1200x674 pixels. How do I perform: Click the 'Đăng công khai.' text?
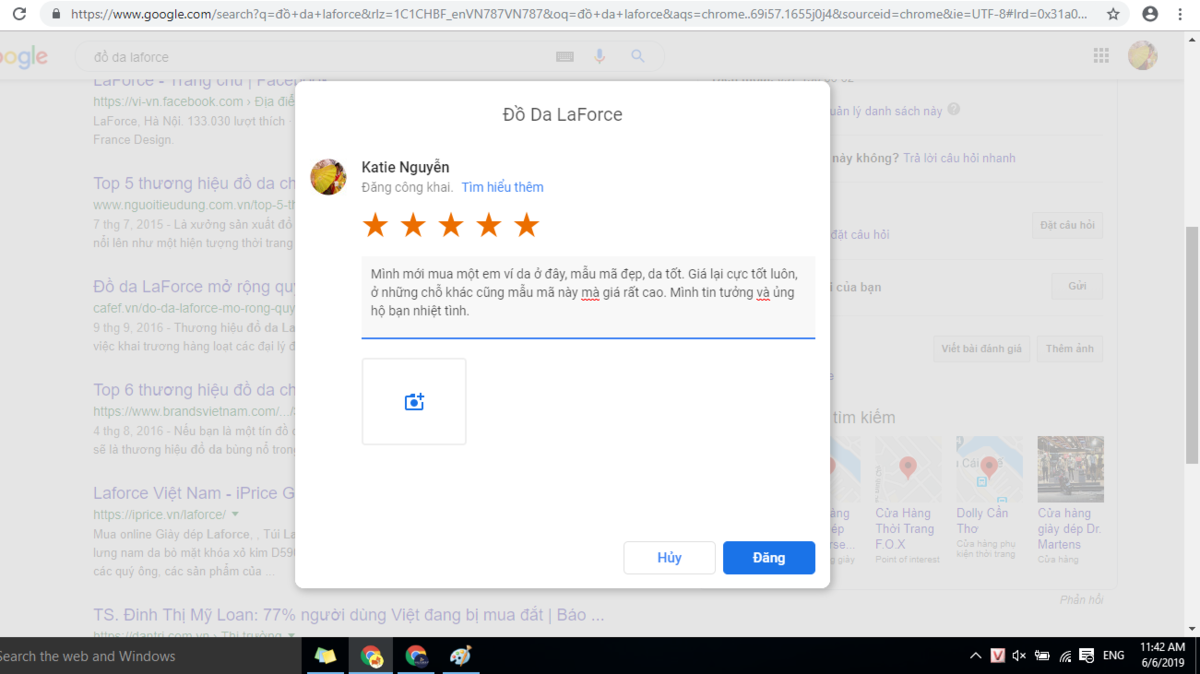[x=407, y=187]
